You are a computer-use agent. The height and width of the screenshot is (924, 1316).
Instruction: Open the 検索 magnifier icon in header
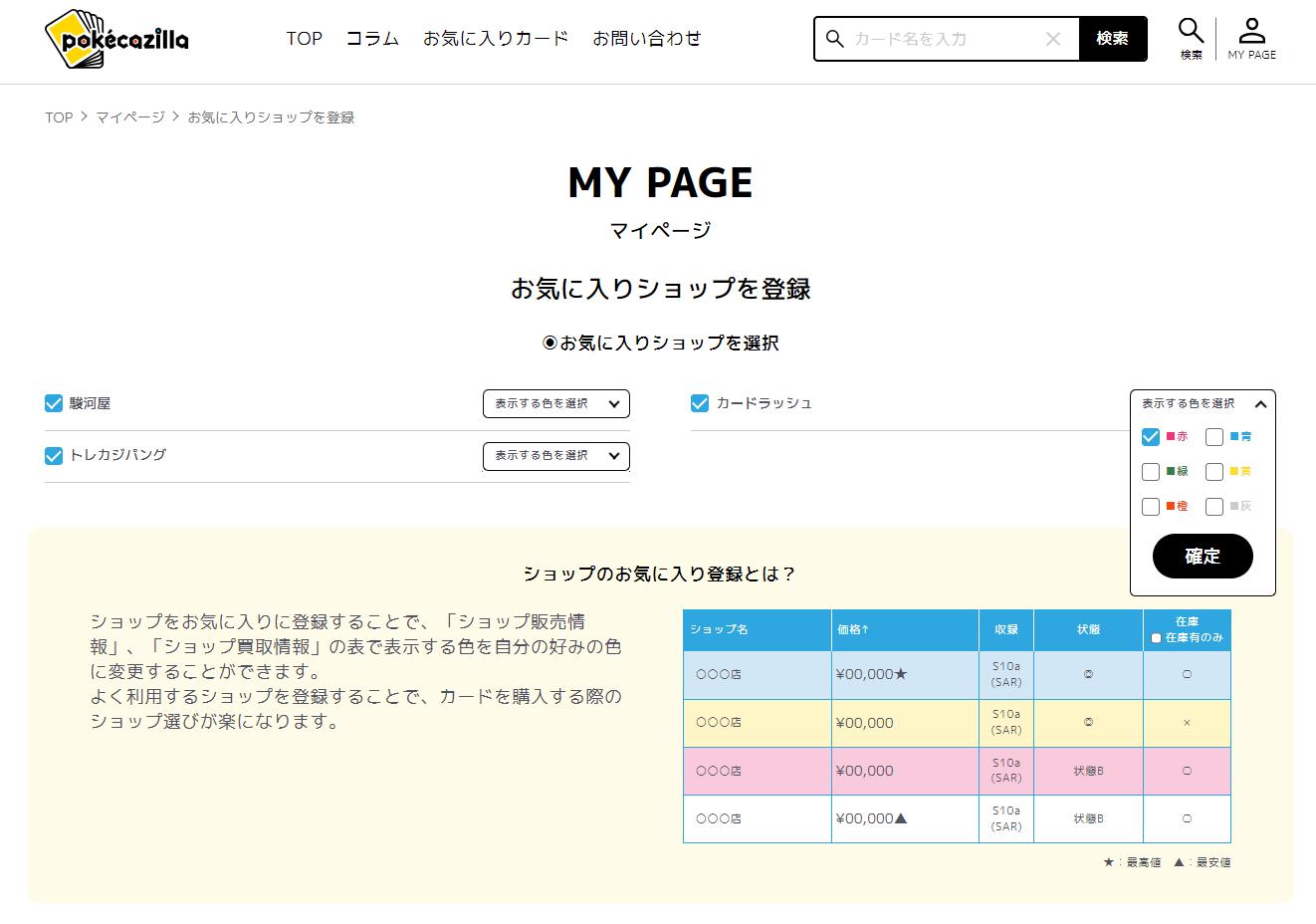(1192, 39)
